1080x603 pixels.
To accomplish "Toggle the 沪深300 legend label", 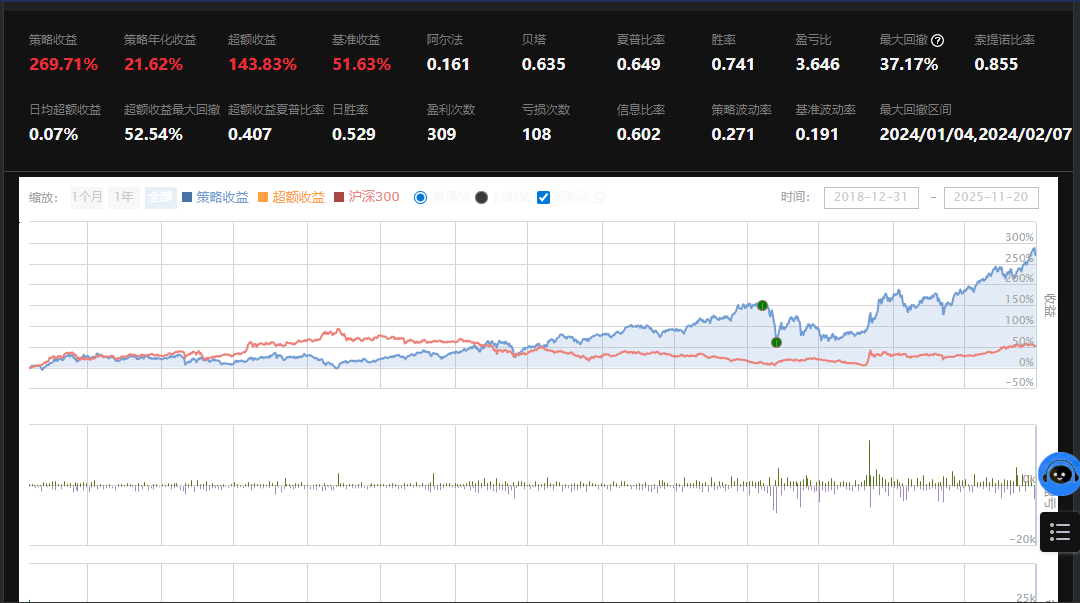I will pyautogui.click(x=373, y=197).
